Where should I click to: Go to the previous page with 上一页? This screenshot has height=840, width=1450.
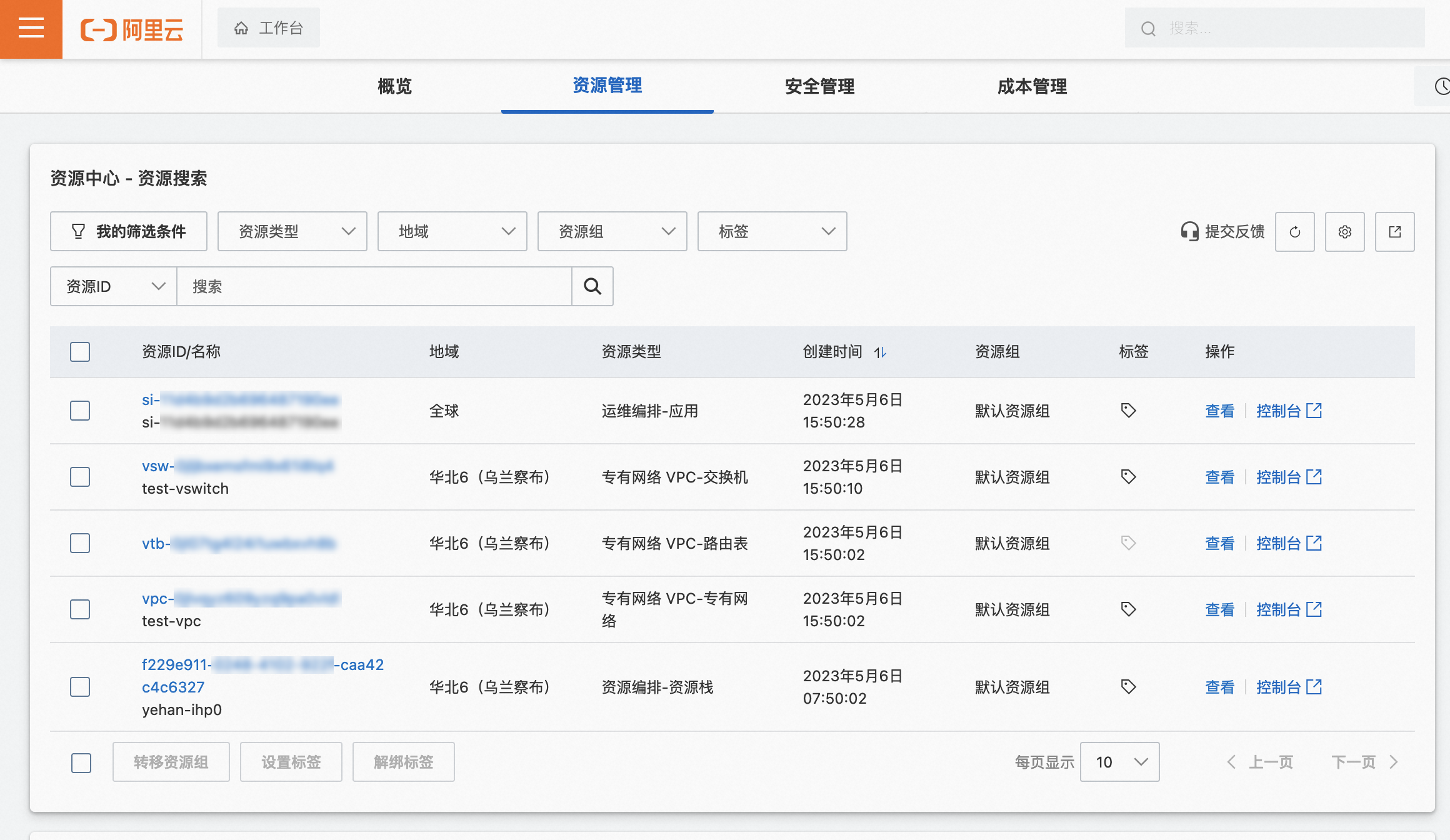coord(1261,762)
